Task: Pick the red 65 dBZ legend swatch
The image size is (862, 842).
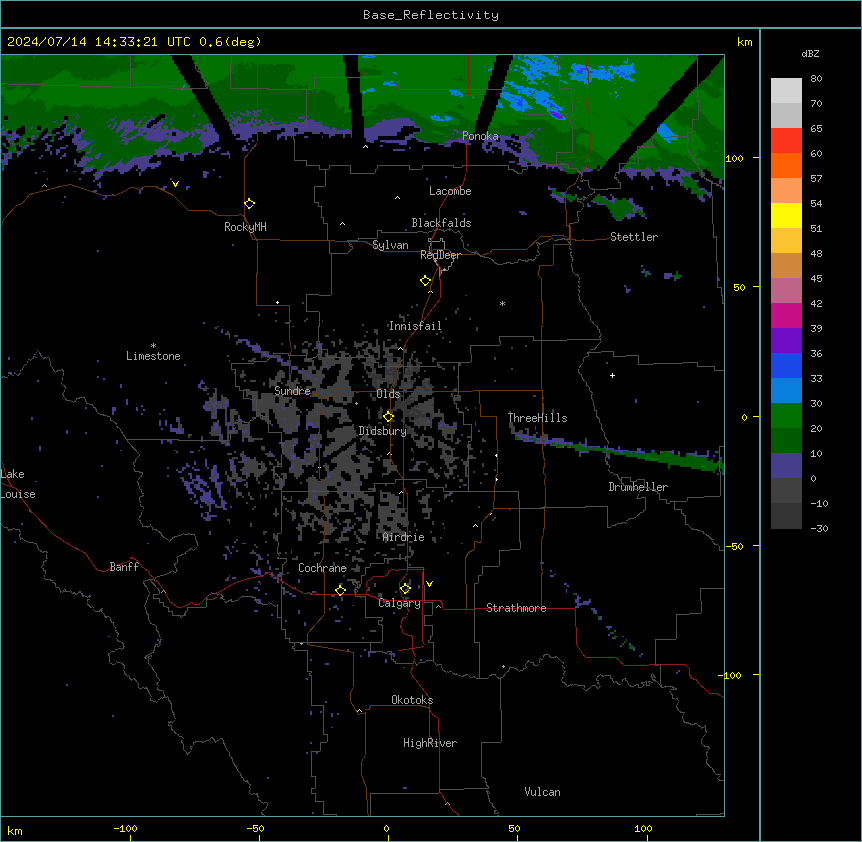Action: pos(786,140)
